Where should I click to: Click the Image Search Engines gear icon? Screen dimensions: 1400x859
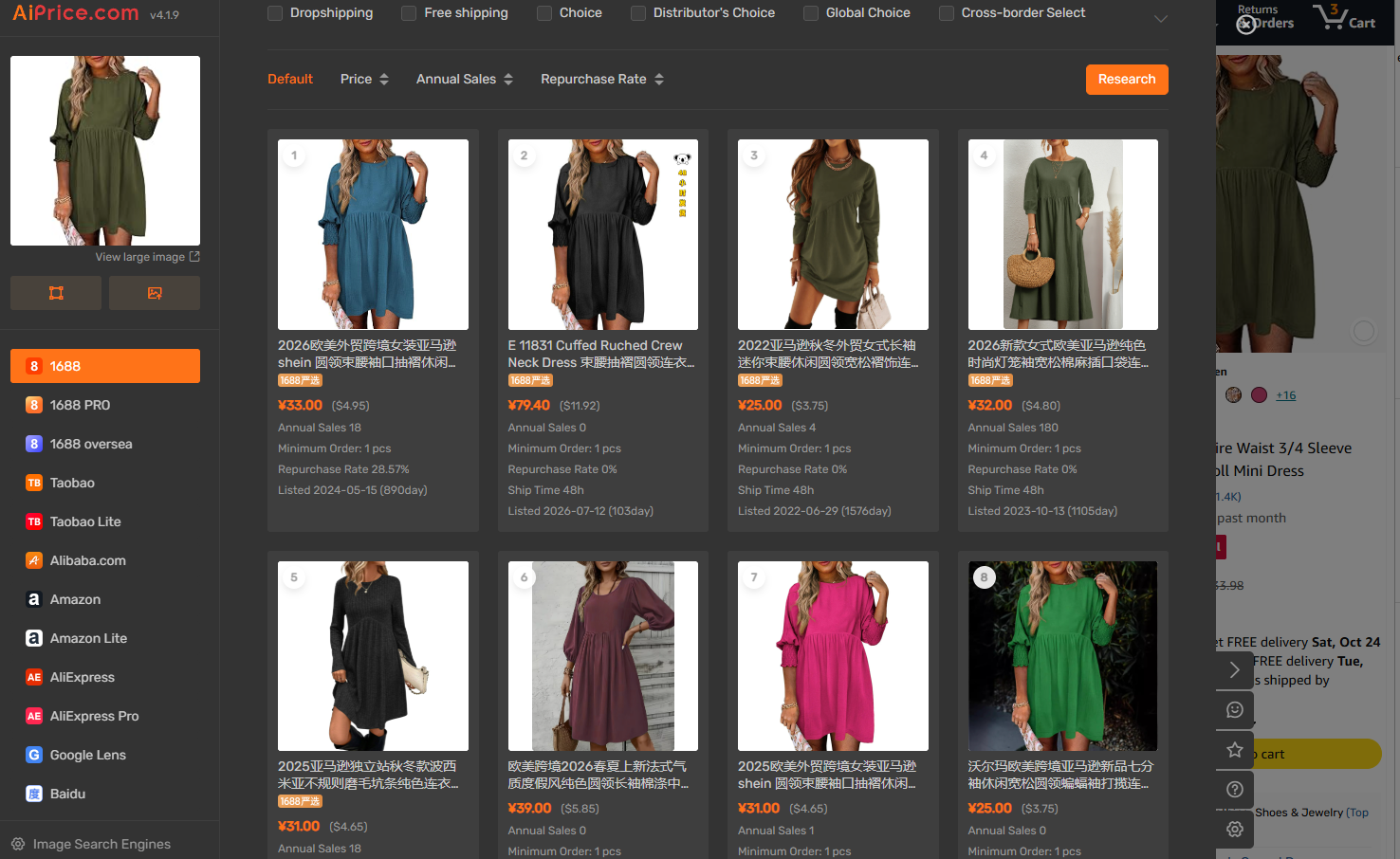pyautogui.click(x=18, y=844)
